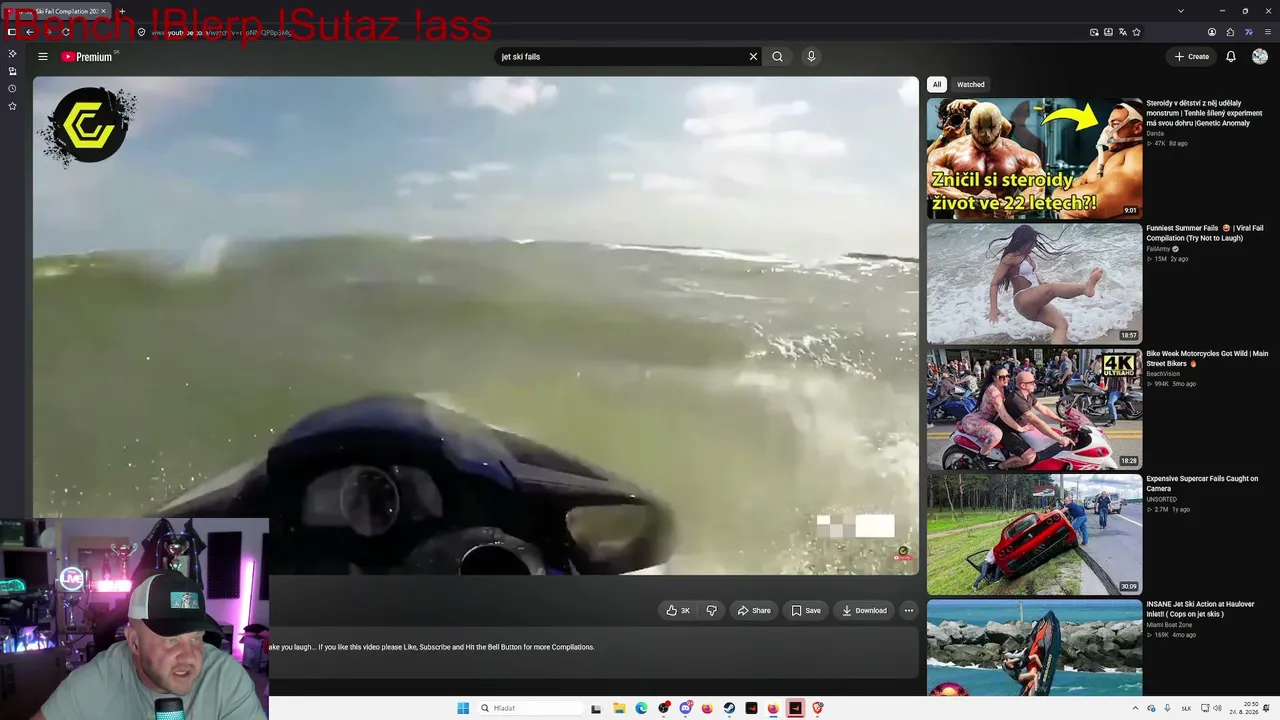Click the video description text

431,647
